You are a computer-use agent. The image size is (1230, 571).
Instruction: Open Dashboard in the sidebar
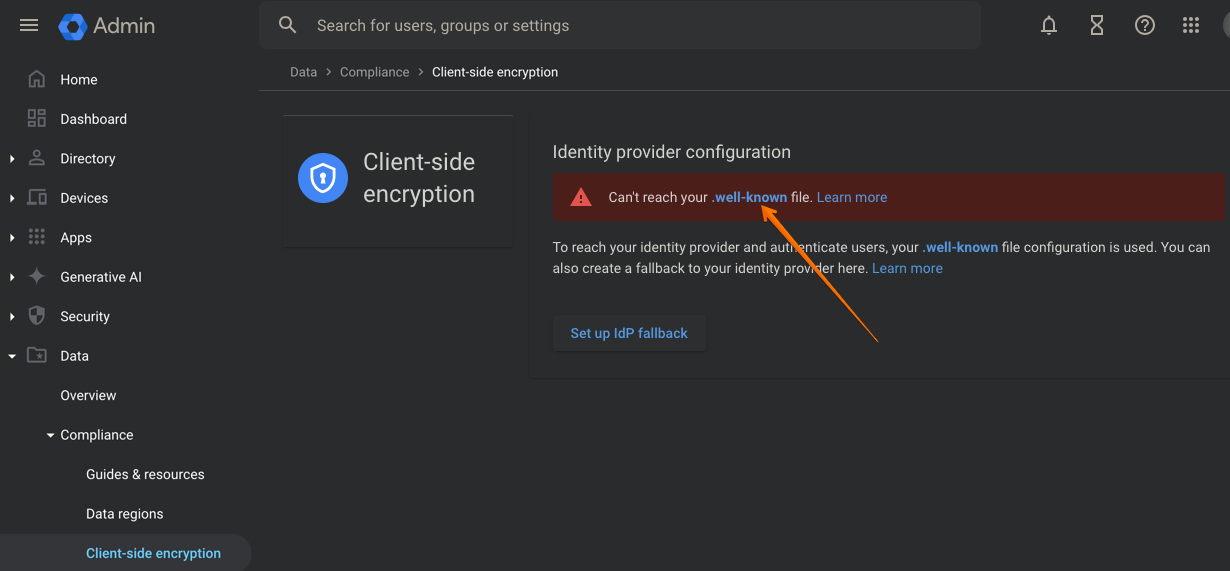point(93,119)
